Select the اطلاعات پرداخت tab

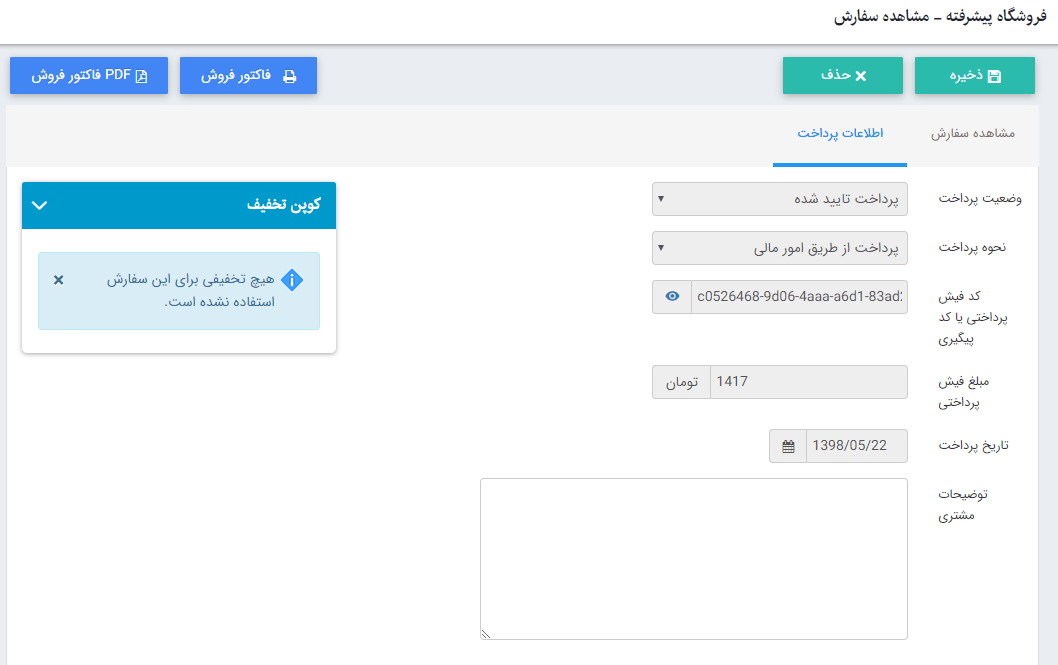840,133
